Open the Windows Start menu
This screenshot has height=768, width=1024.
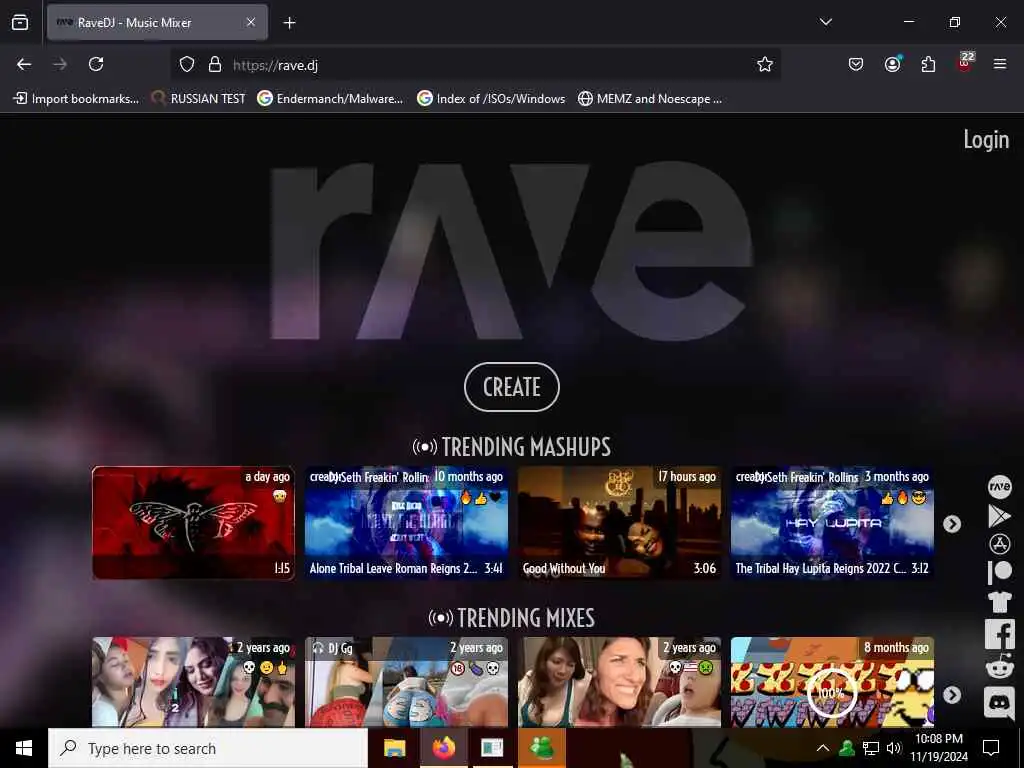tap(24, 748)
